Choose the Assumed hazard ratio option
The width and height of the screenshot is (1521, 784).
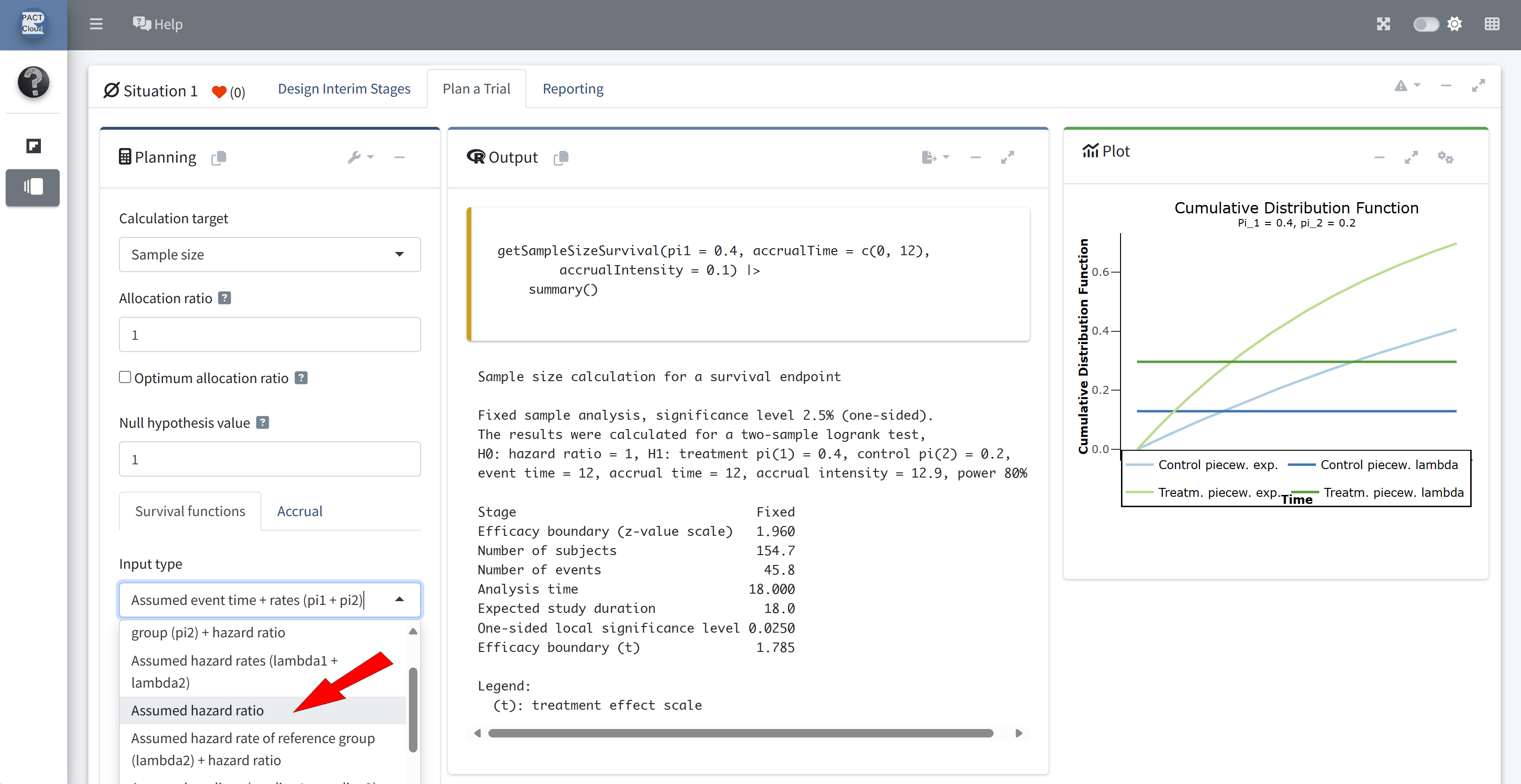[198, 710]
